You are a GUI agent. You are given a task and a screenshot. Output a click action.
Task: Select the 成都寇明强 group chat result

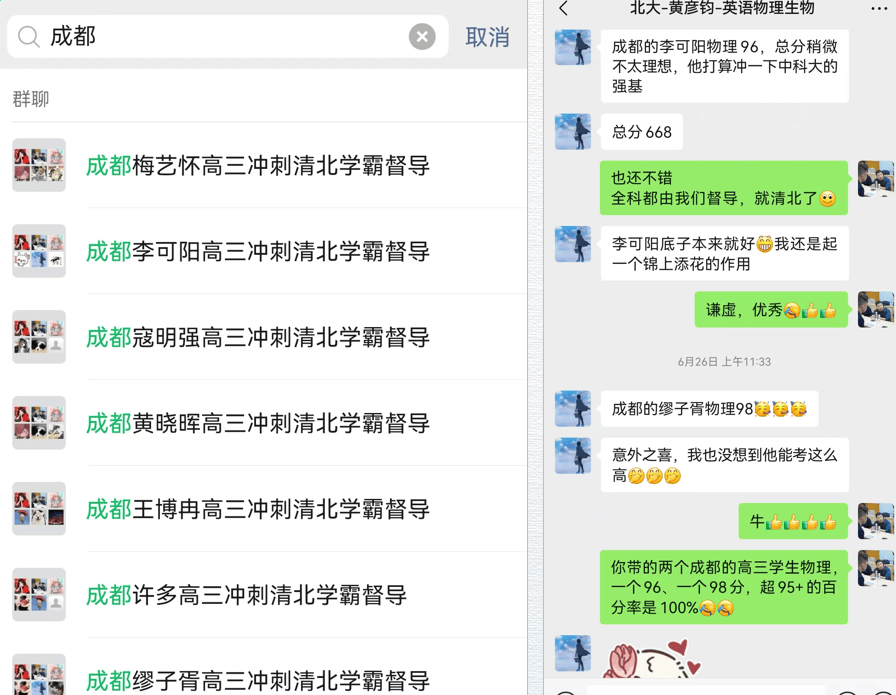coord(258,338)
